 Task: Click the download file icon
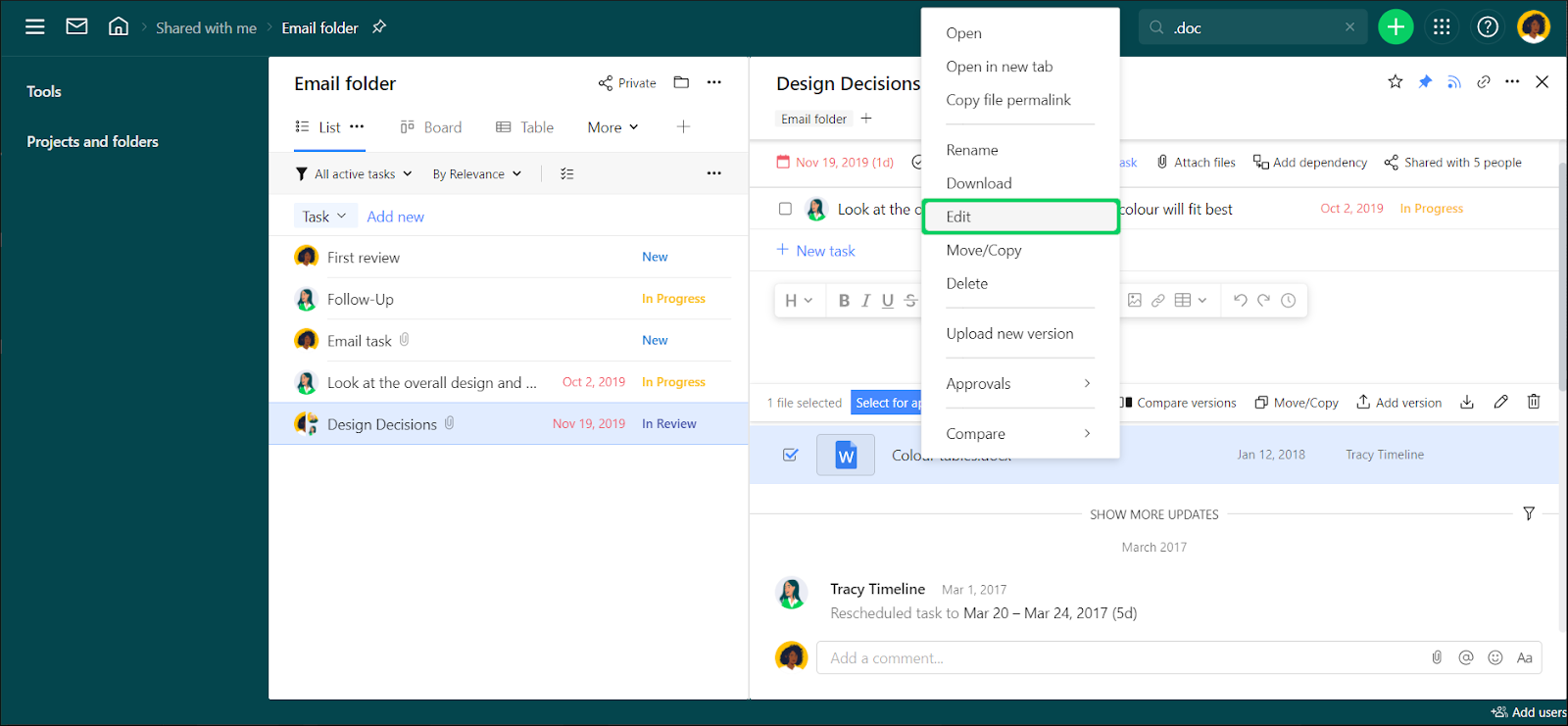click(1467, 402)
